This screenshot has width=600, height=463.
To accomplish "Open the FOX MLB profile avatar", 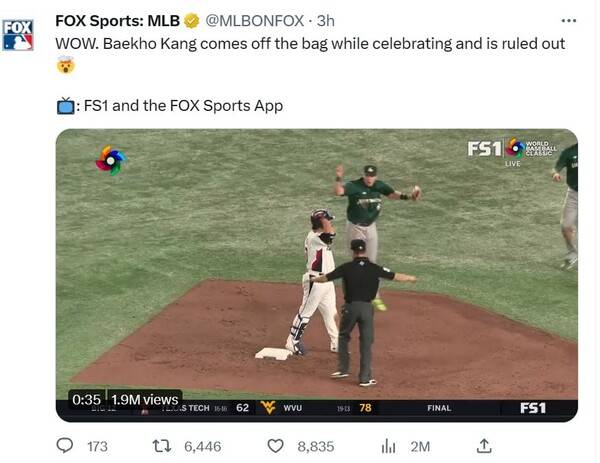I will click(18, 34).
